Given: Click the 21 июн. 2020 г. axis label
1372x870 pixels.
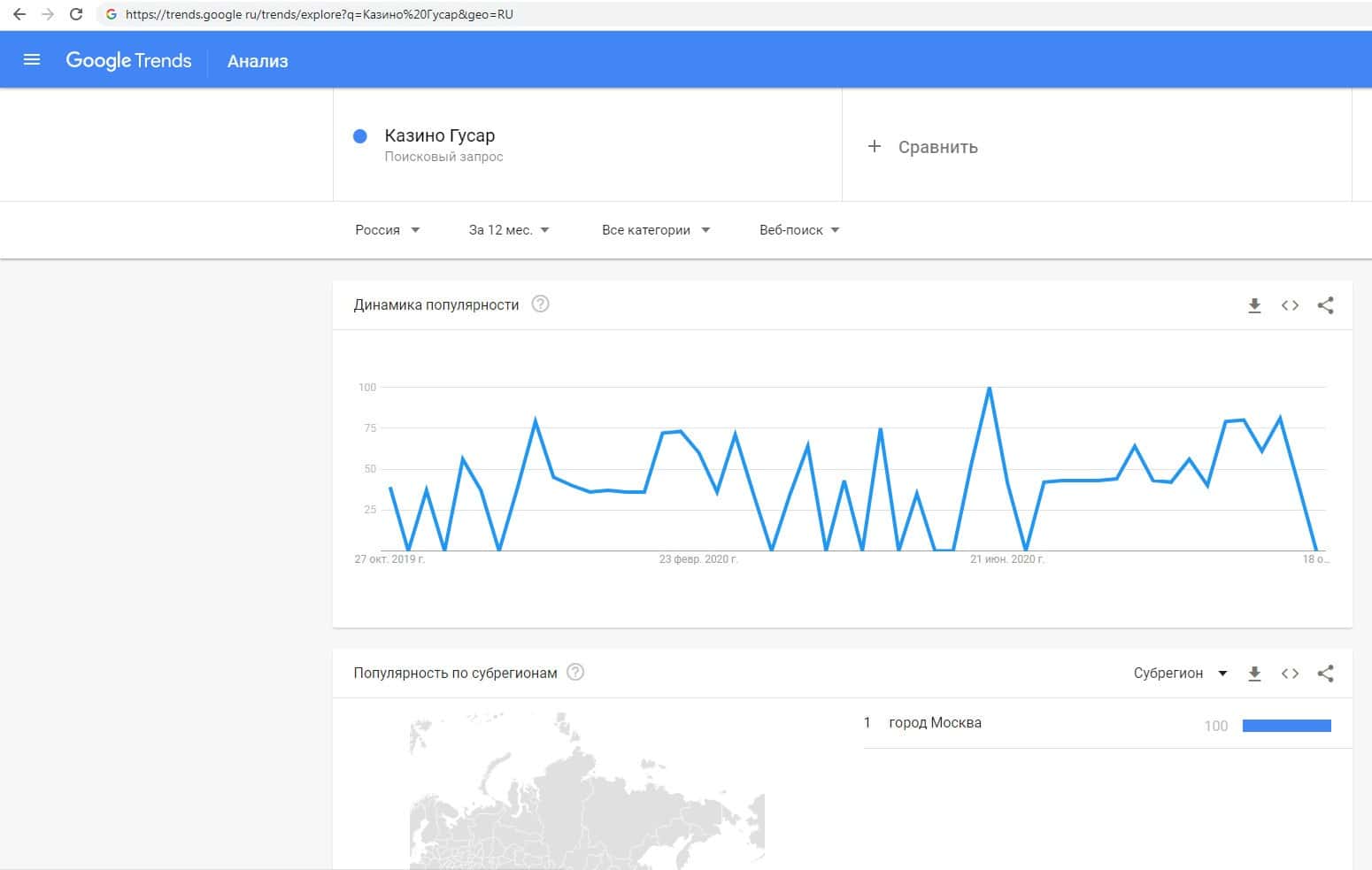Looking at the screenshot, I should pyautogui.click(x=1007, y=559).
